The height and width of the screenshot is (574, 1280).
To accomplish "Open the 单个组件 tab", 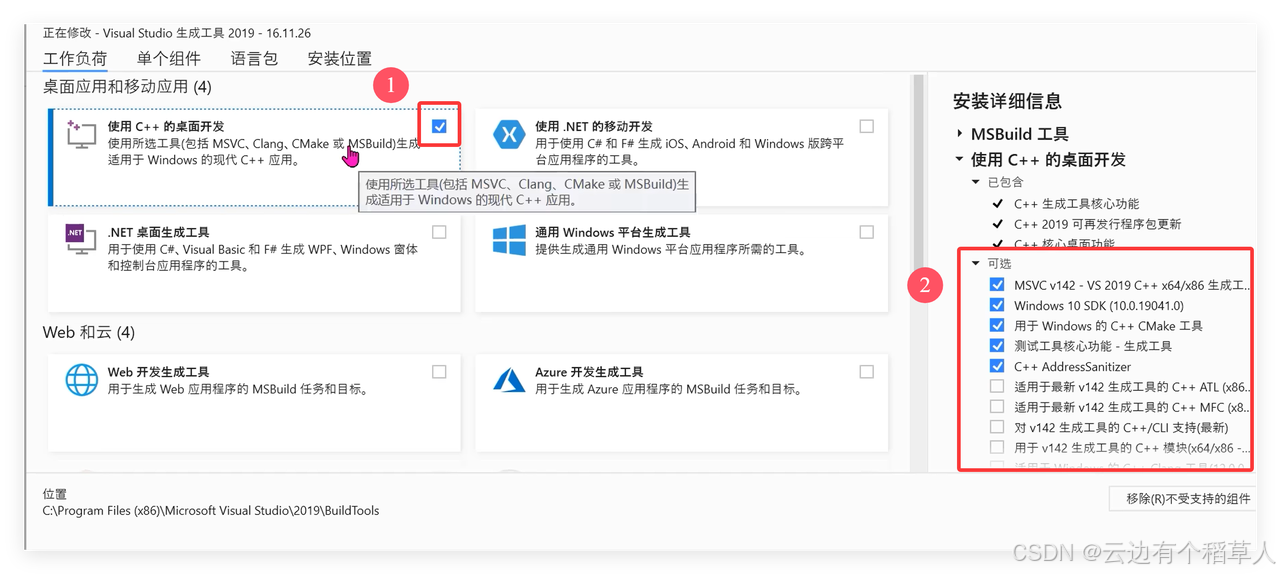I will pos(169,59).
